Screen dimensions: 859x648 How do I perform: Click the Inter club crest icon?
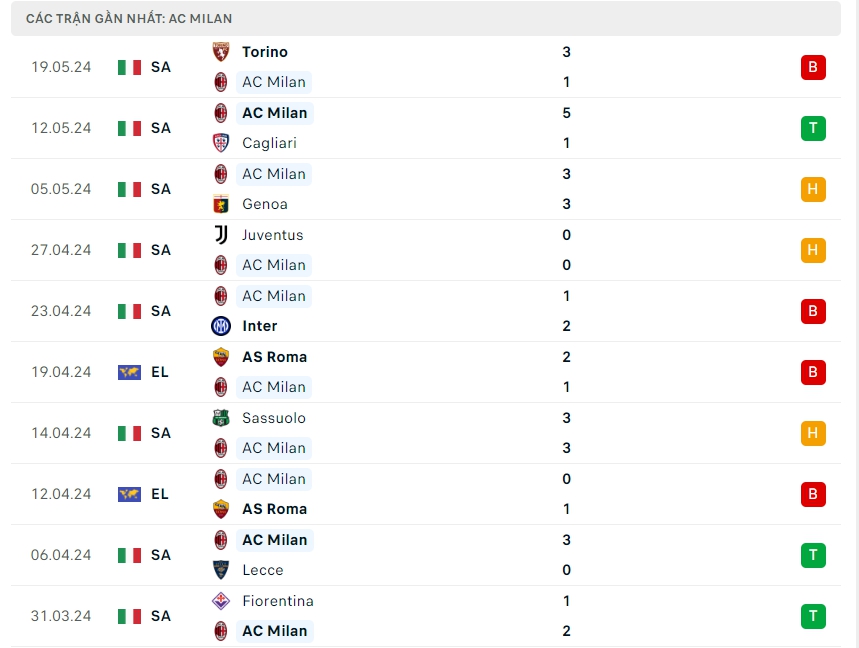tap(221, 326)
